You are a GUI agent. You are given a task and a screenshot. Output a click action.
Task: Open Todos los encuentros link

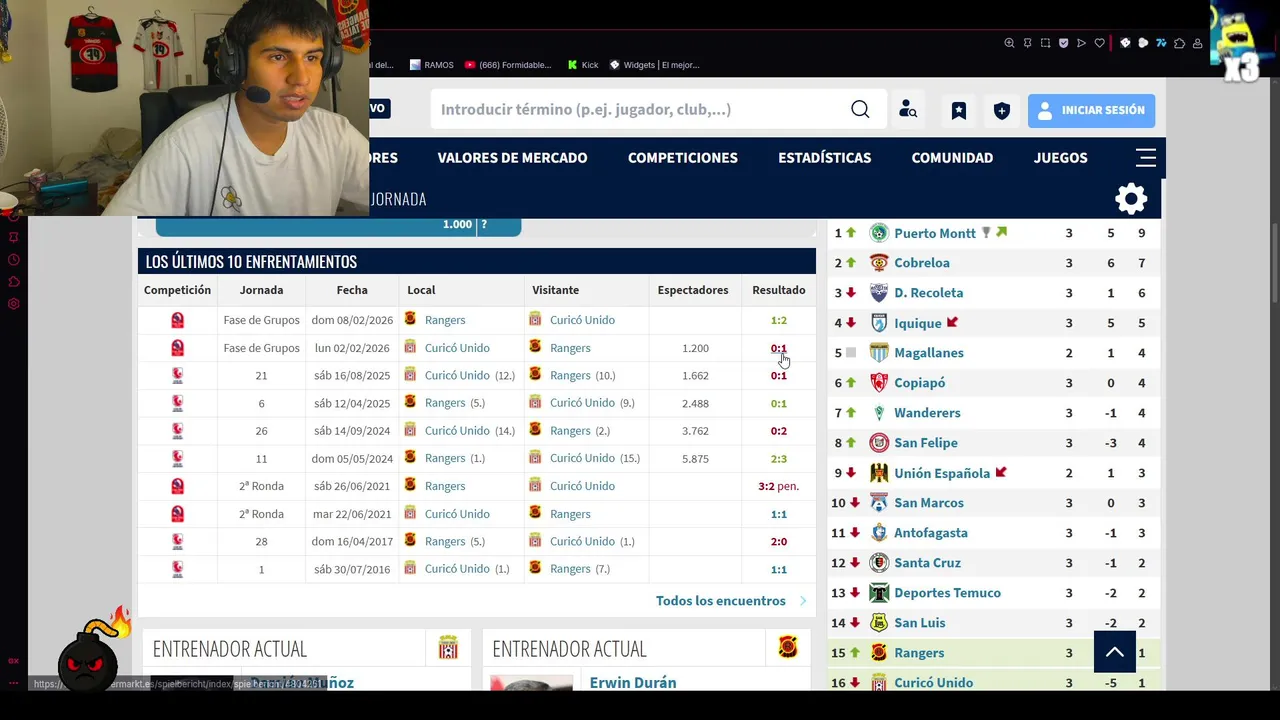tap(720, 601)
